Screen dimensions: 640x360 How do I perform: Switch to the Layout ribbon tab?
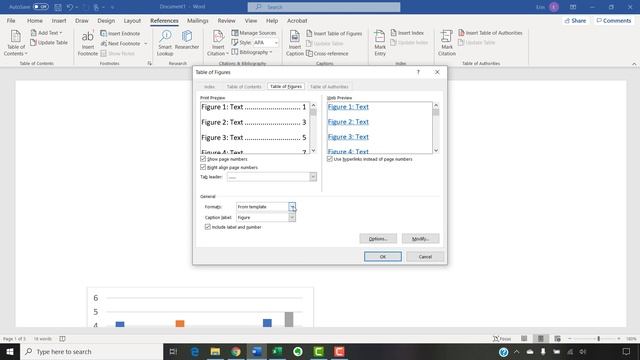pos(132,20)
